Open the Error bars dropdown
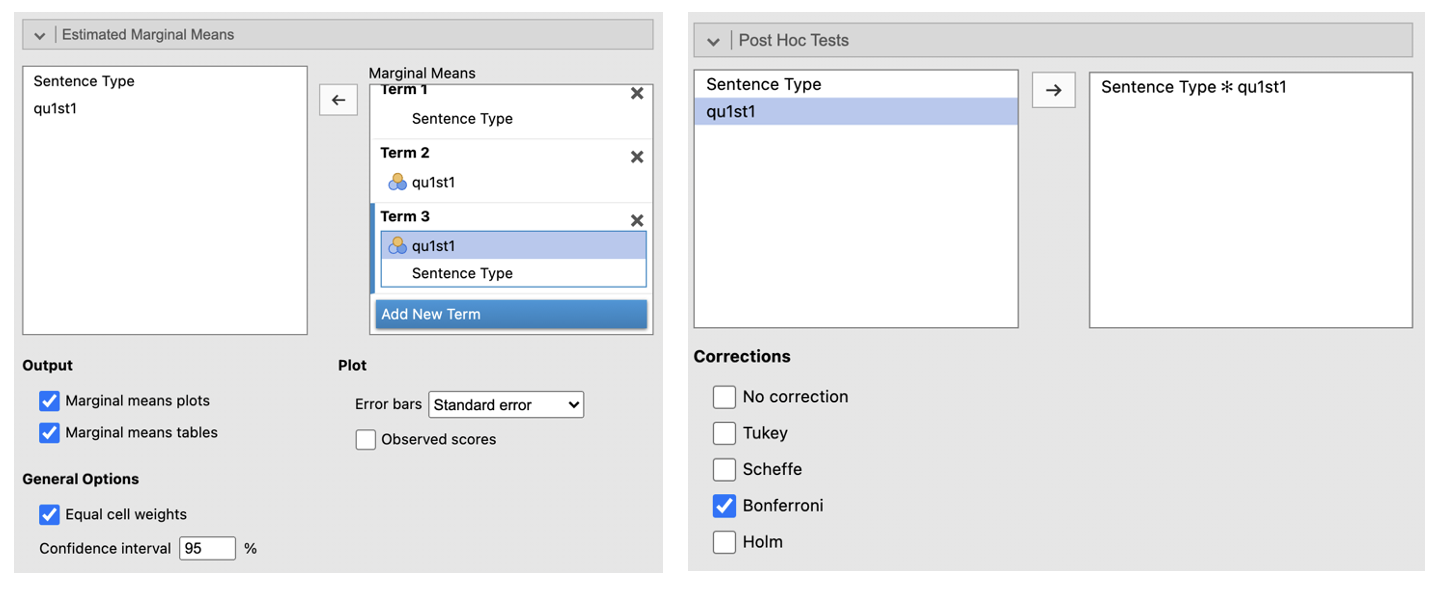The height and width of the screenshot is (590, 1440). (506, 405)
